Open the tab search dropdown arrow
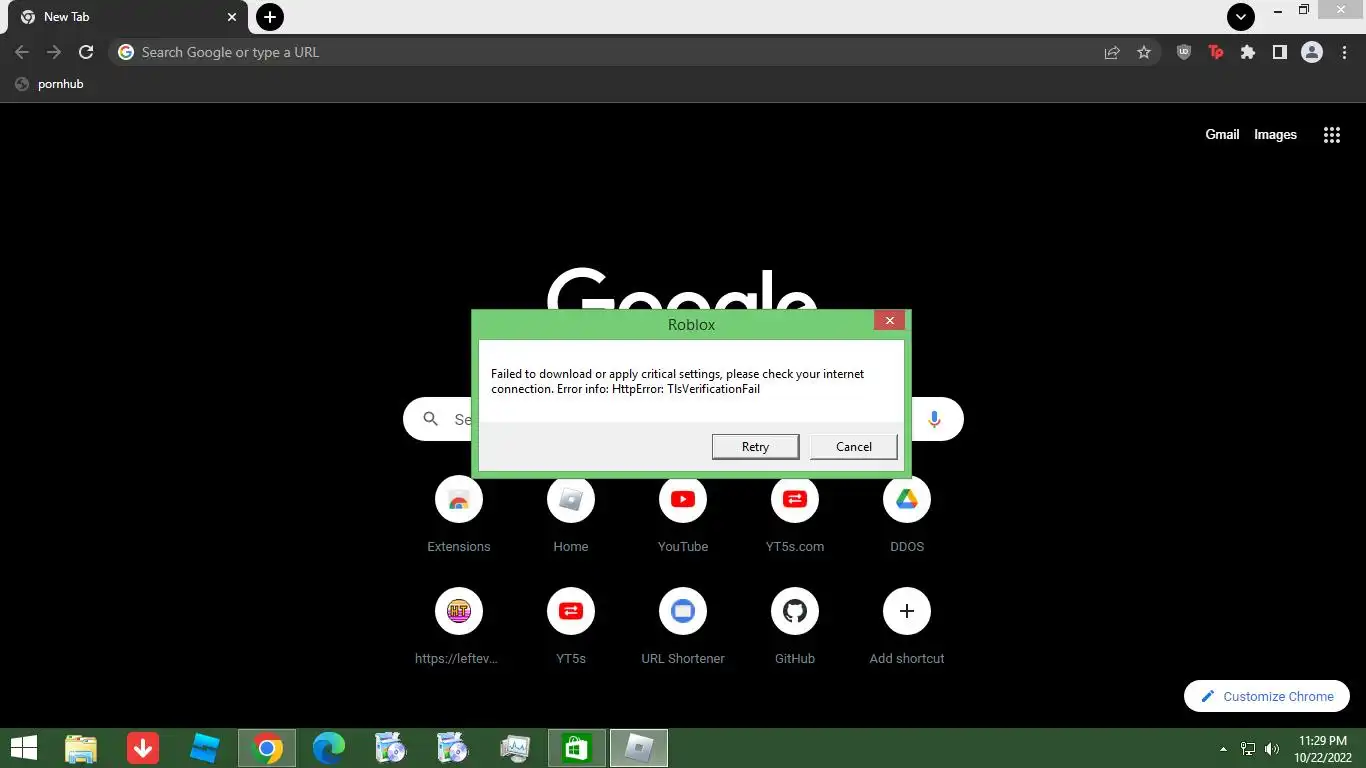The width and height of the screenshot is (1366, 768). click(1241, 17)
